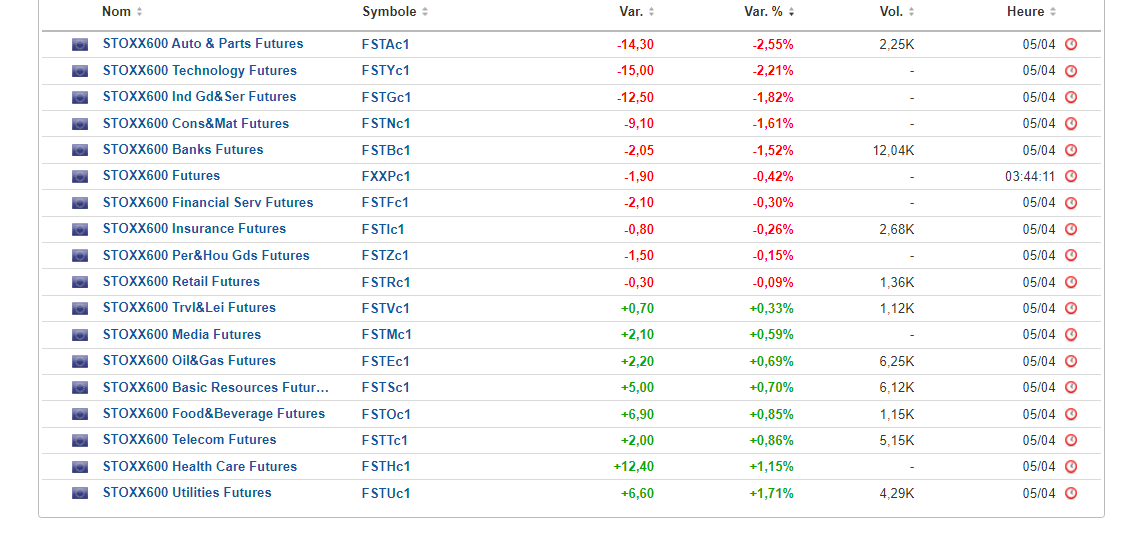
Task: Click the red clock icon in the STOXX600 Oil&Gas Futures row
Action: (x=1071, y=361)
